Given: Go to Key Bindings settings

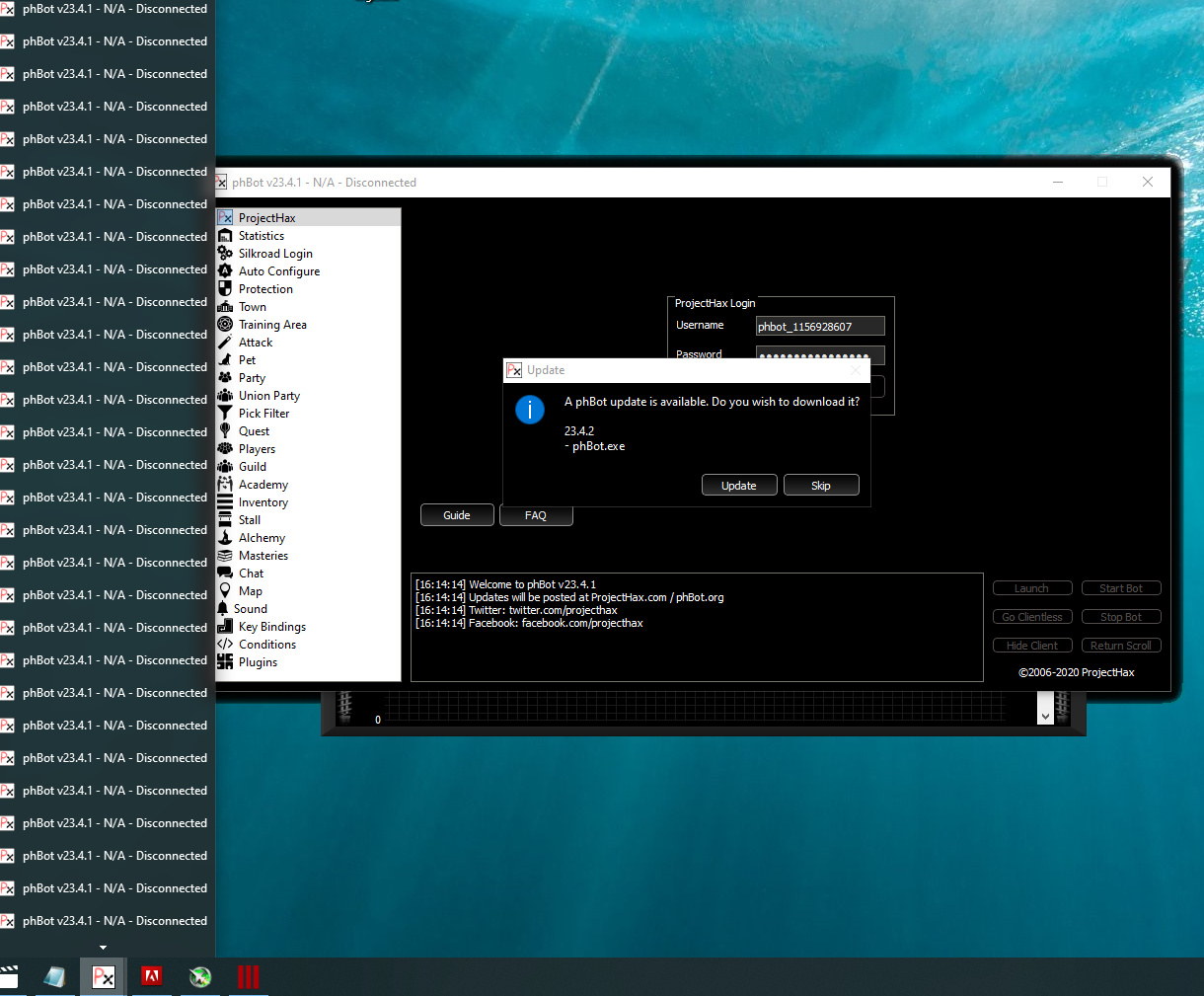Looking at the screenshot, I should (272, 627).
